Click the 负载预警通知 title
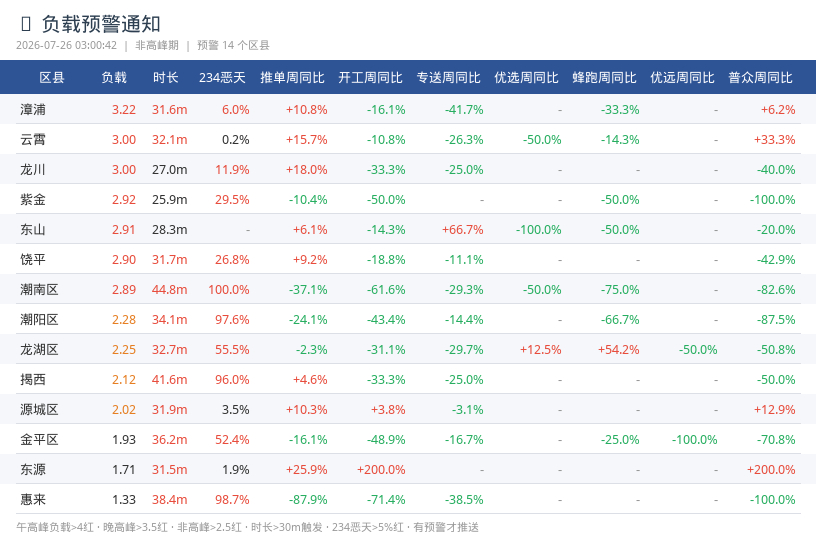This screenshot has height=560, width=816. [101, 24]
